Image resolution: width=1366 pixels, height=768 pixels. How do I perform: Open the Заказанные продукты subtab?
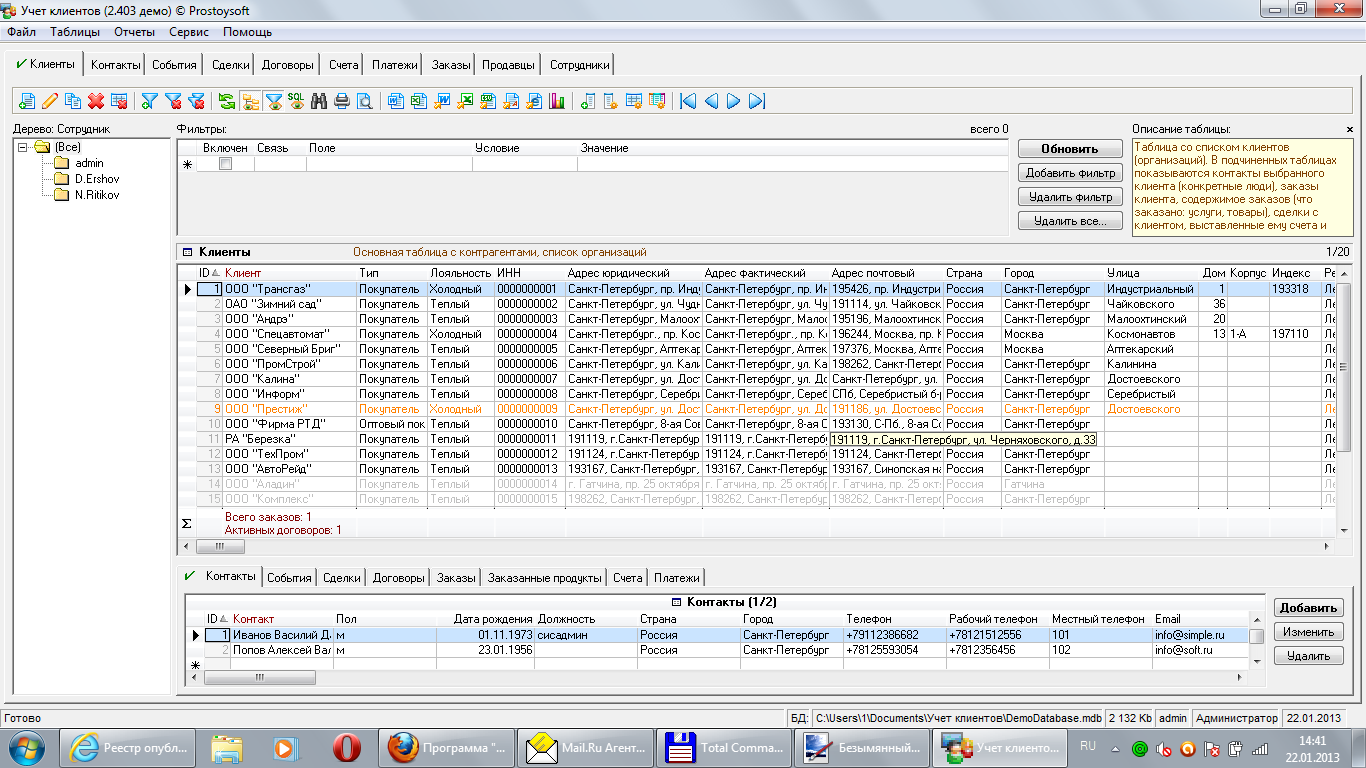[545, 578]
